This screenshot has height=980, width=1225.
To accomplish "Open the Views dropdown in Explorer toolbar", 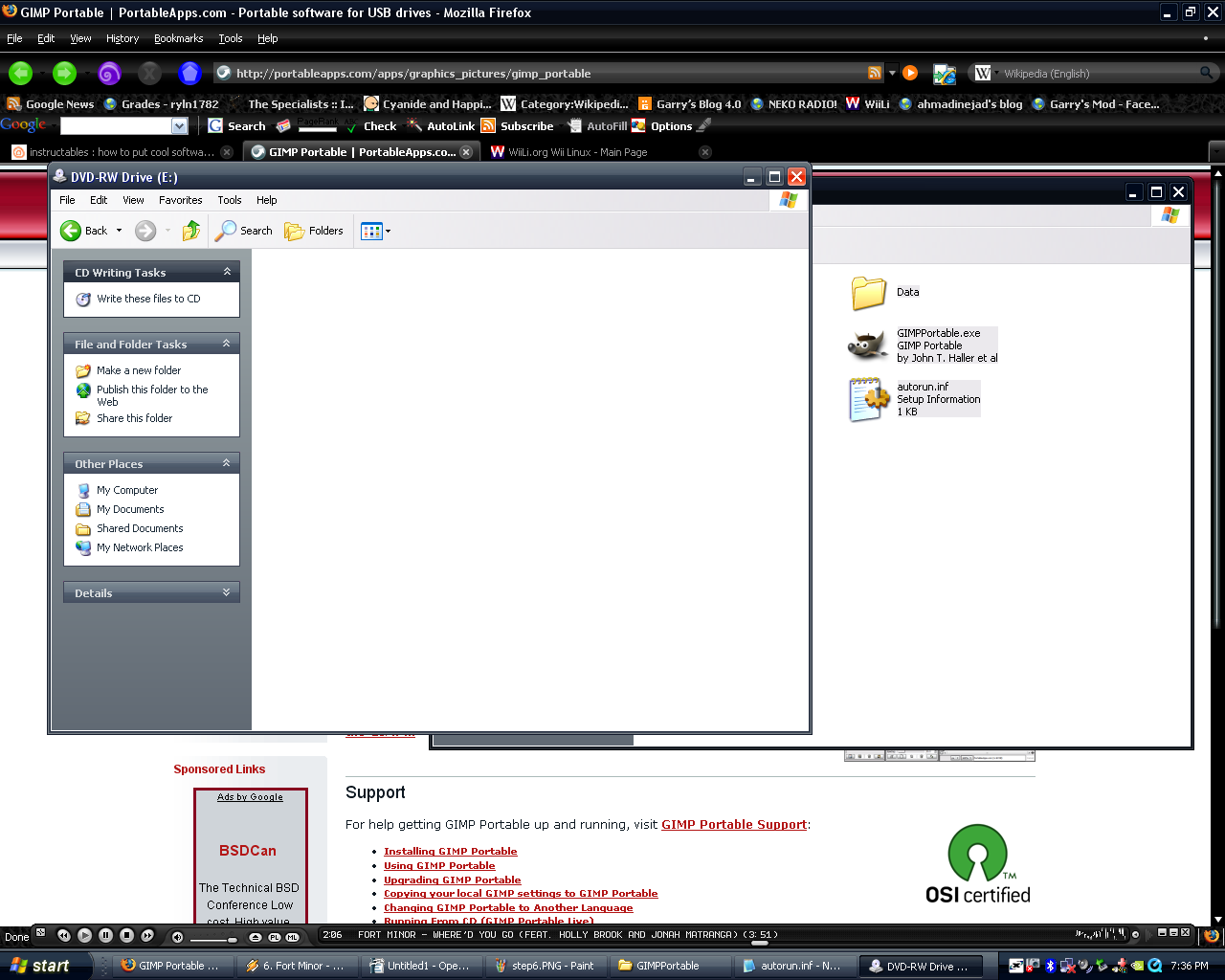I will (386, 231).
